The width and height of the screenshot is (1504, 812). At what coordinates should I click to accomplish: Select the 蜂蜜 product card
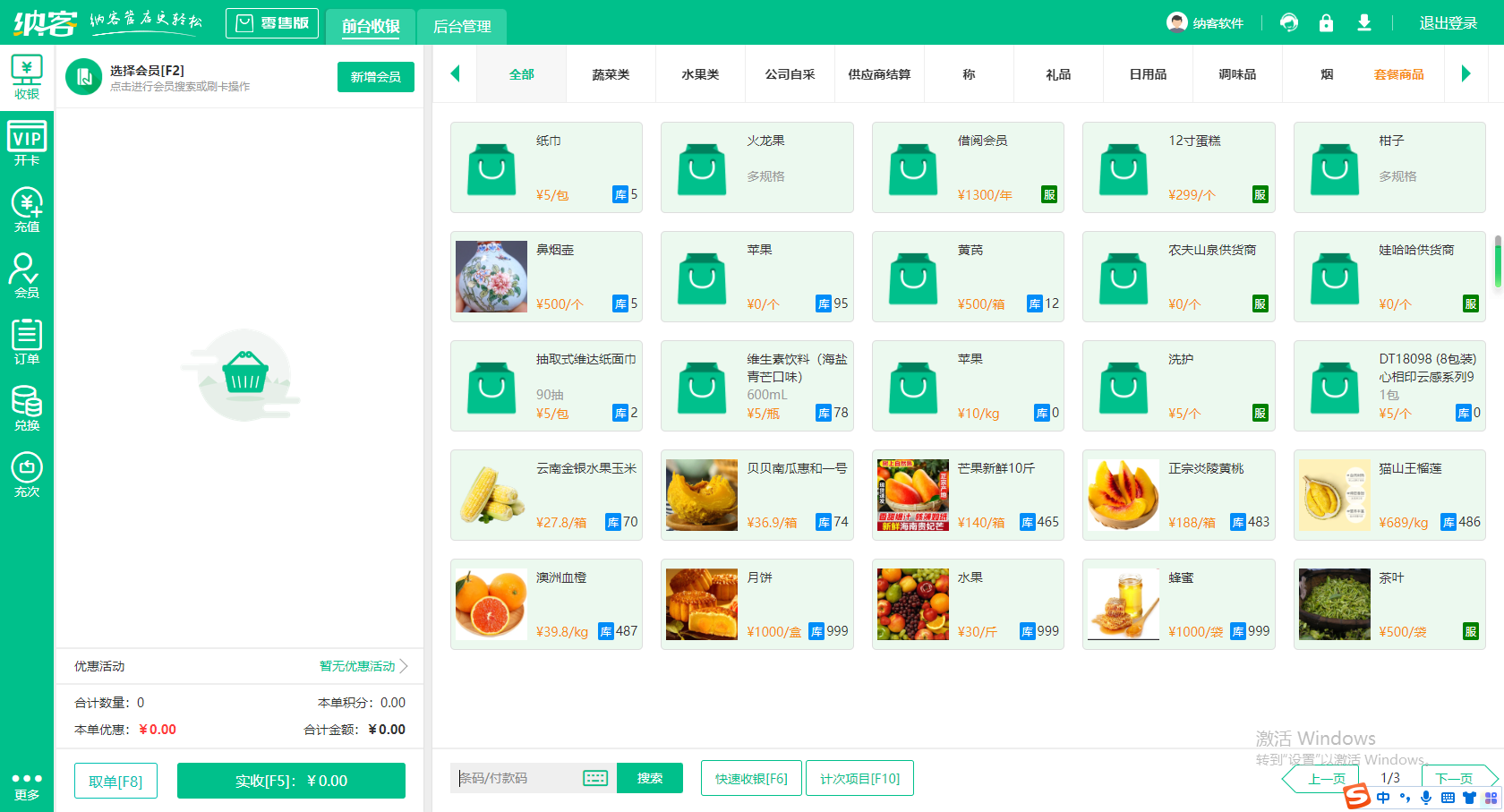point(1179,604)
